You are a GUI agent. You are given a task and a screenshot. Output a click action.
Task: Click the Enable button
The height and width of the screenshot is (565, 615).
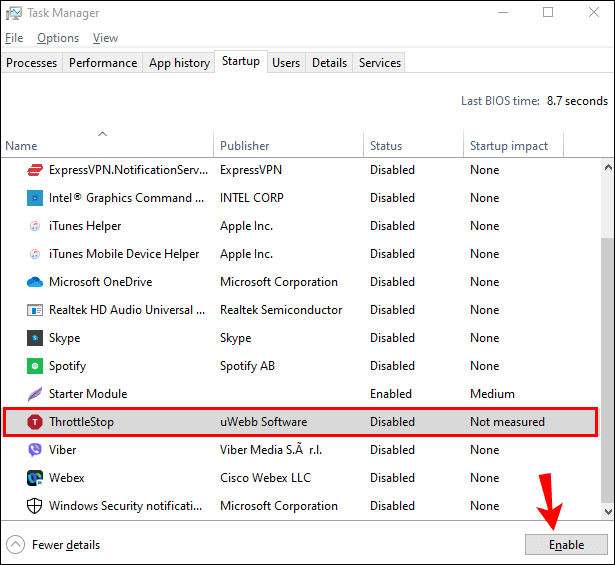click(566, 545)
